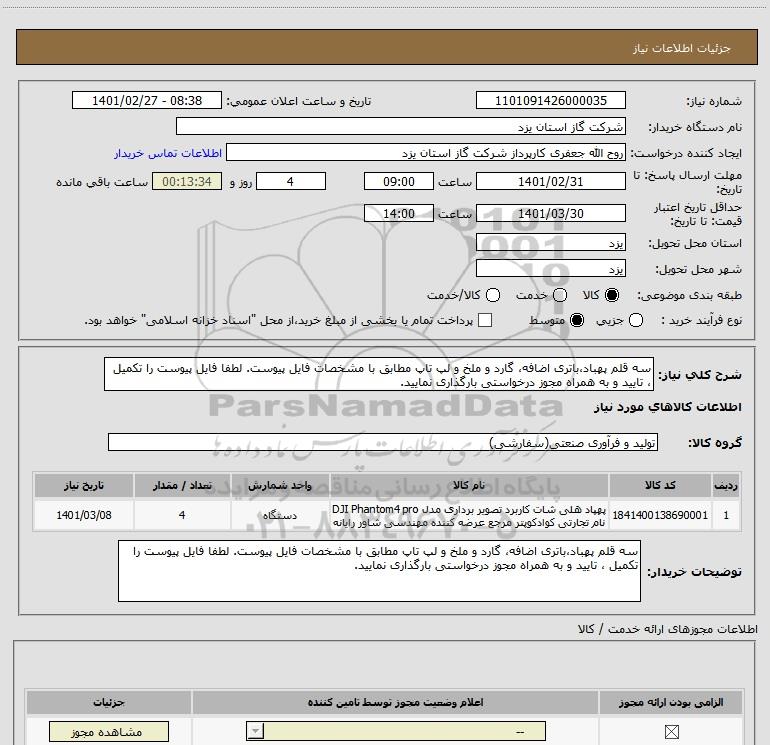Click the buyer notes text area

point(379,571)
